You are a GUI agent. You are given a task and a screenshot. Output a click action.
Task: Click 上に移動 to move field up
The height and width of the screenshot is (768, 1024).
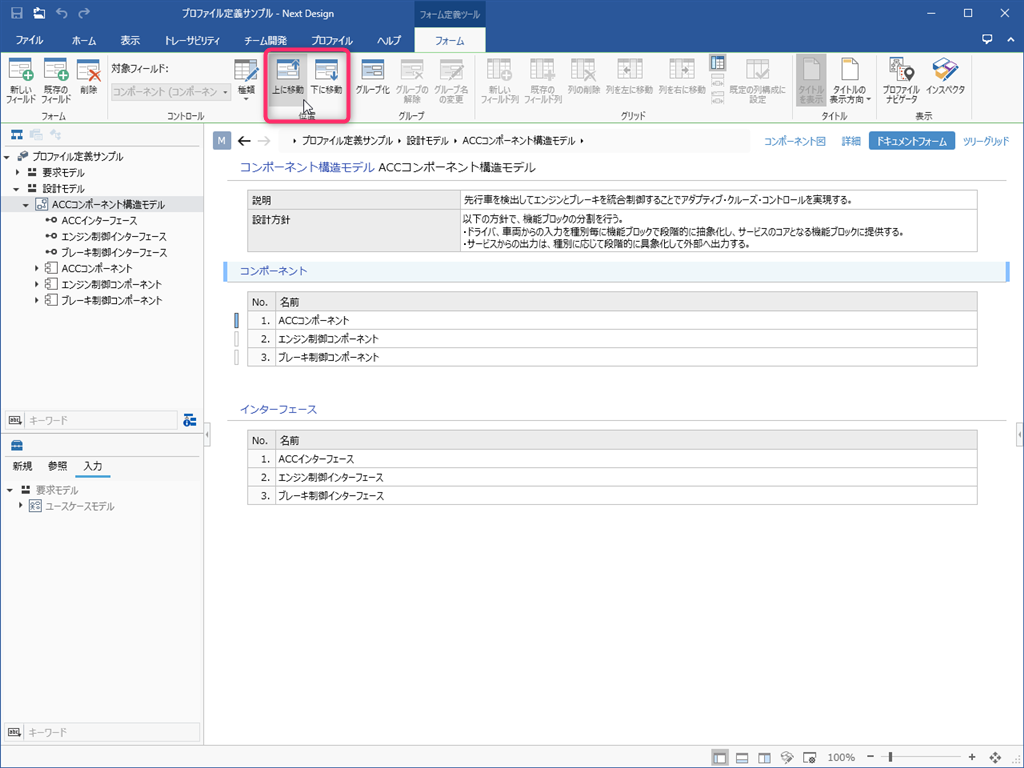[x=288, y=79]
